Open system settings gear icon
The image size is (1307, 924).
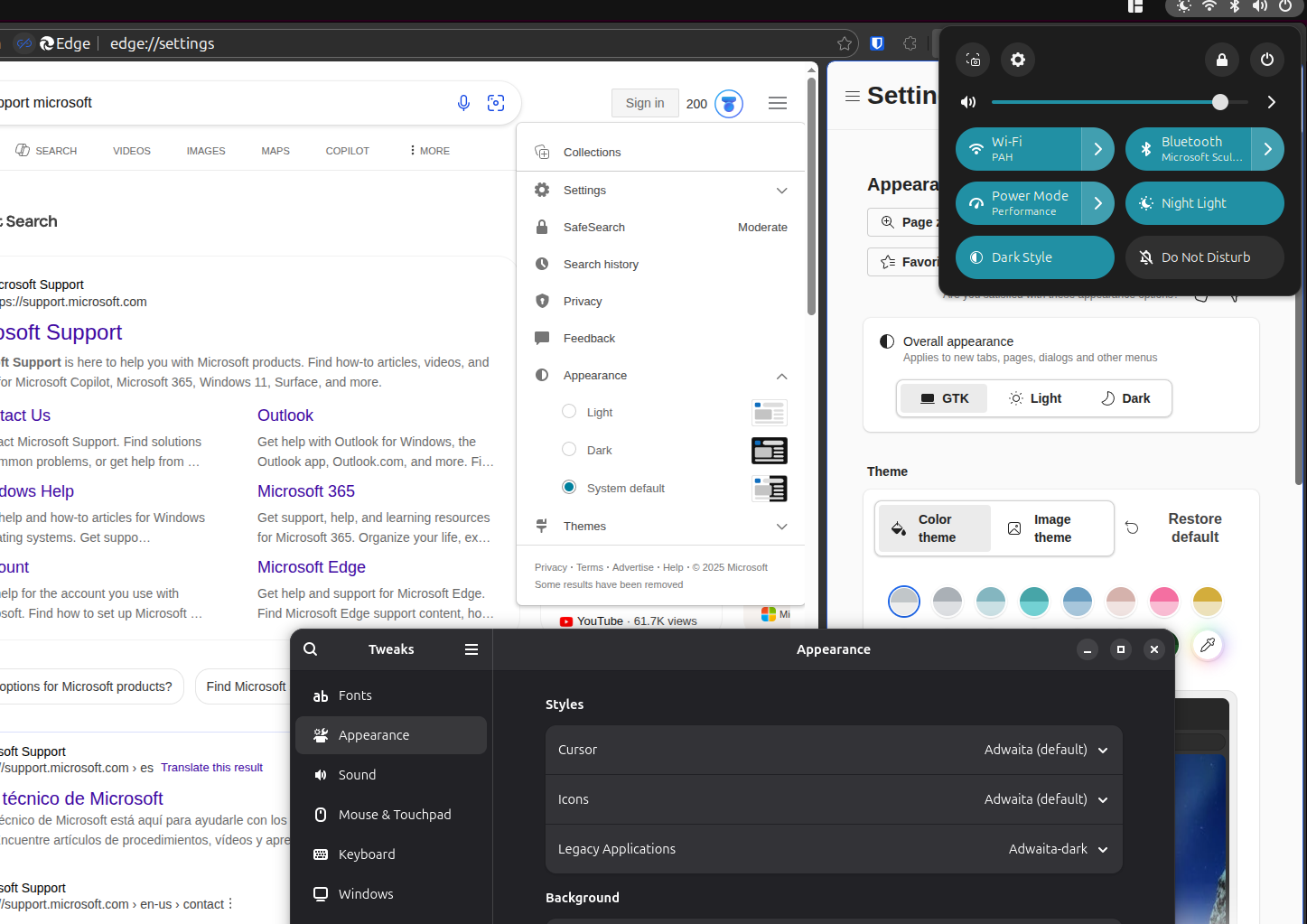pos(1018,60)
